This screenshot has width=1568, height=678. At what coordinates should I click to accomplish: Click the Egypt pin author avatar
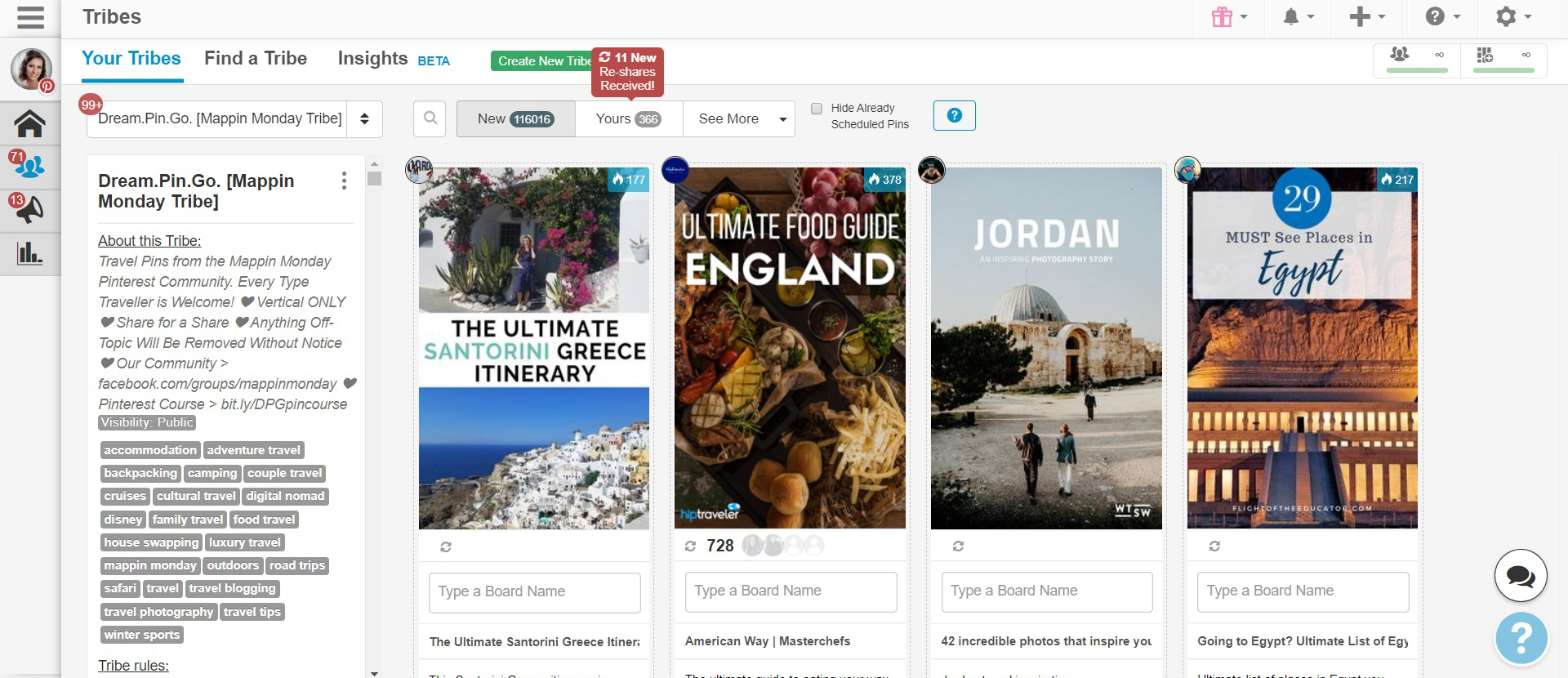click(1187, 170)
